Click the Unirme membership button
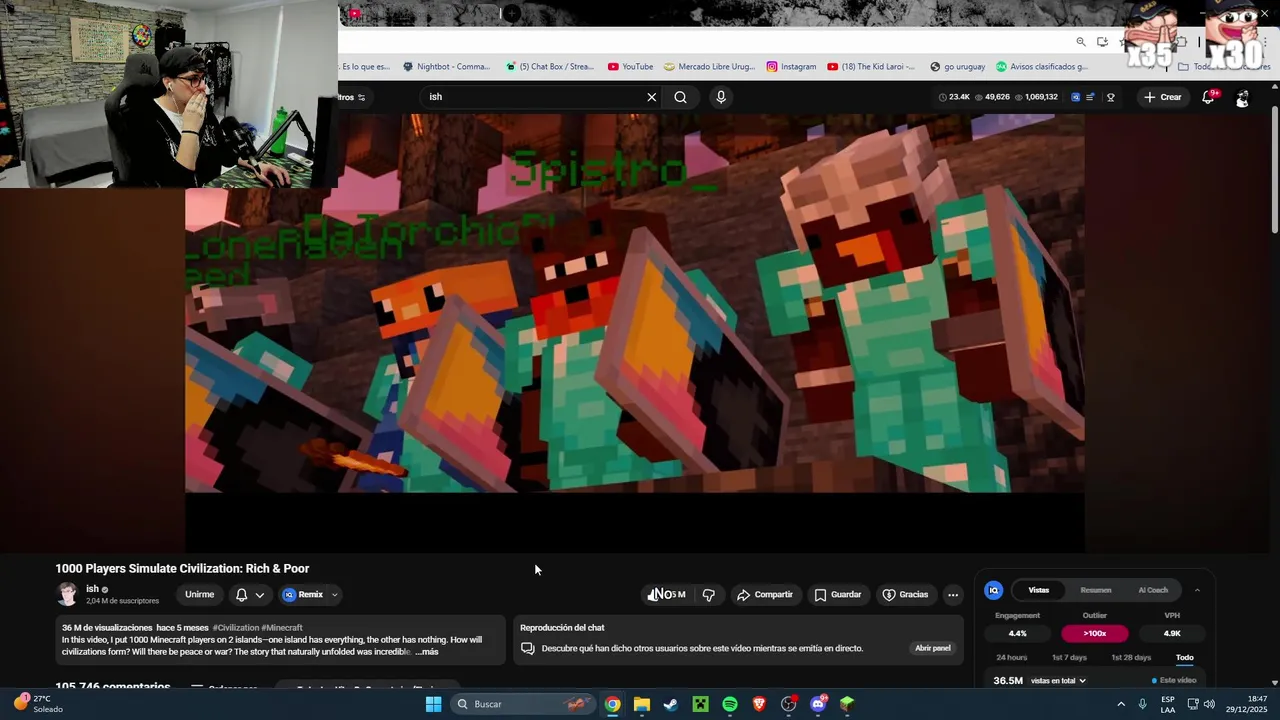 click(199, 594)
